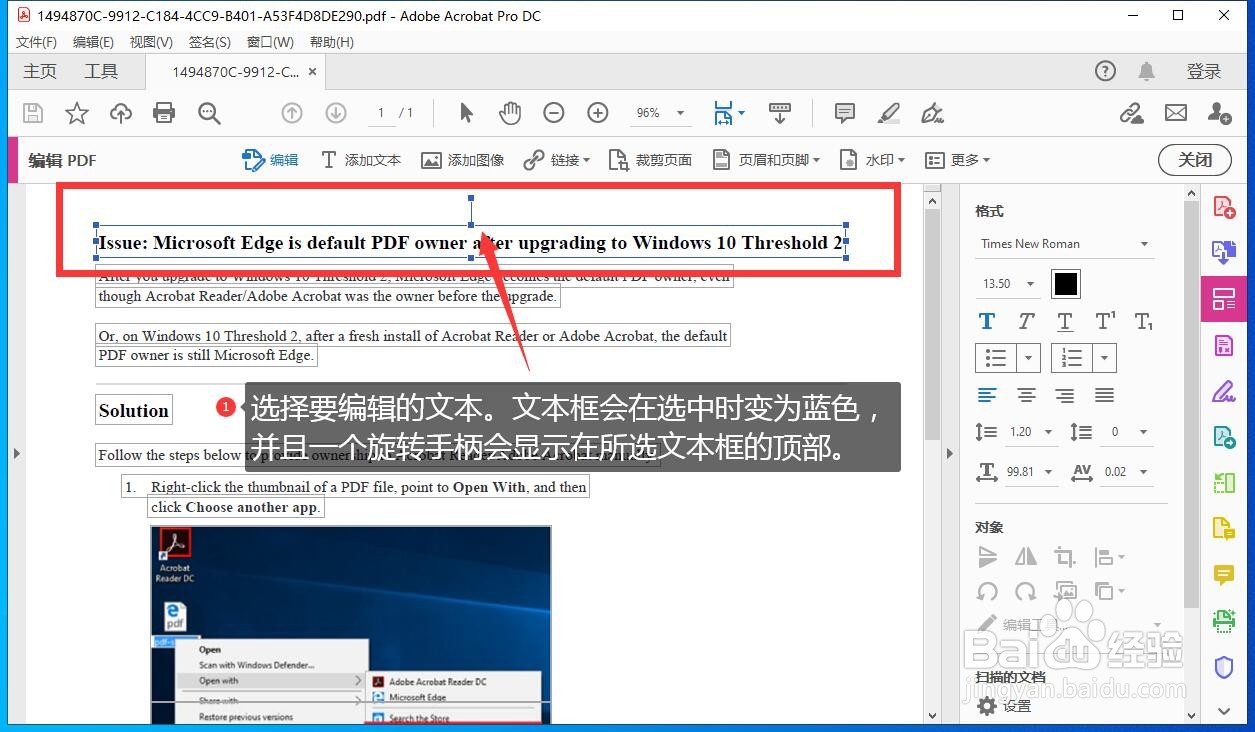Click the 关闭 button in the edit bar

(x=1195, y=160)
